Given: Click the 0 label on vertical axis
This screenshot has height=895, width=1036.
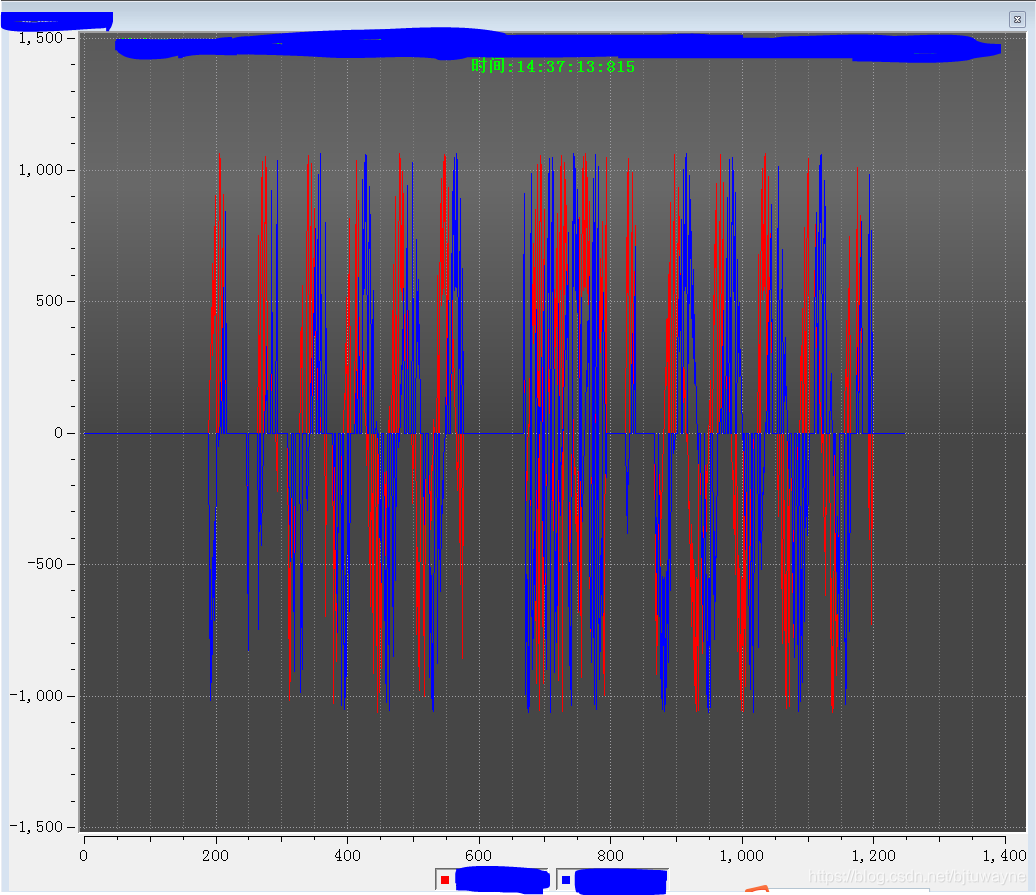Looking at the screenshot, I should click(x=59, y=433).
